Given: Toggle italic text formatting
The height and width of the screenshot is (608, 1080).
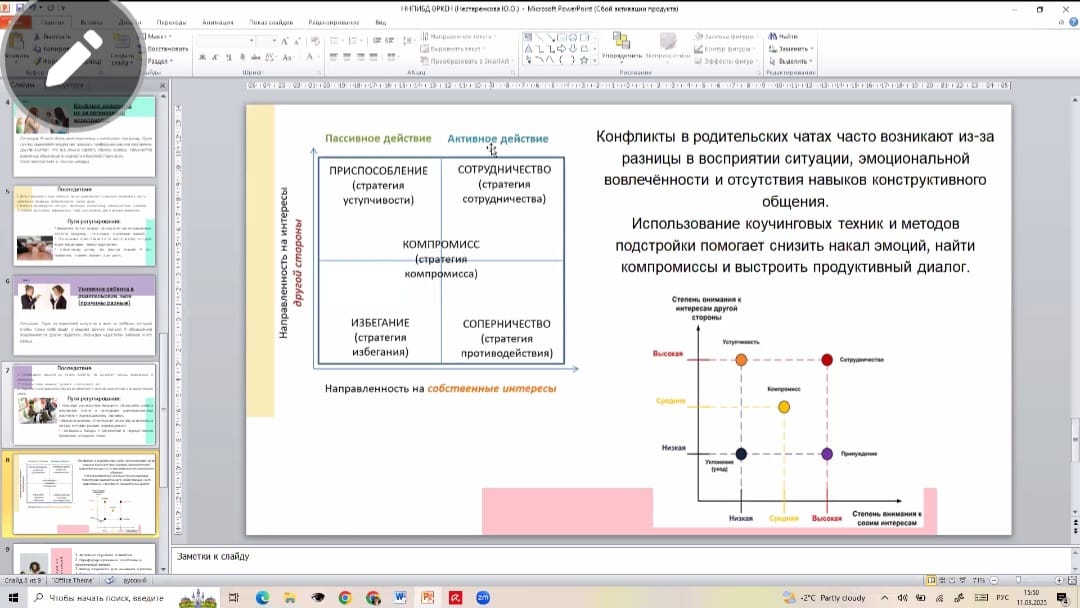Looking at the screenshot, I should click(214, 58).
